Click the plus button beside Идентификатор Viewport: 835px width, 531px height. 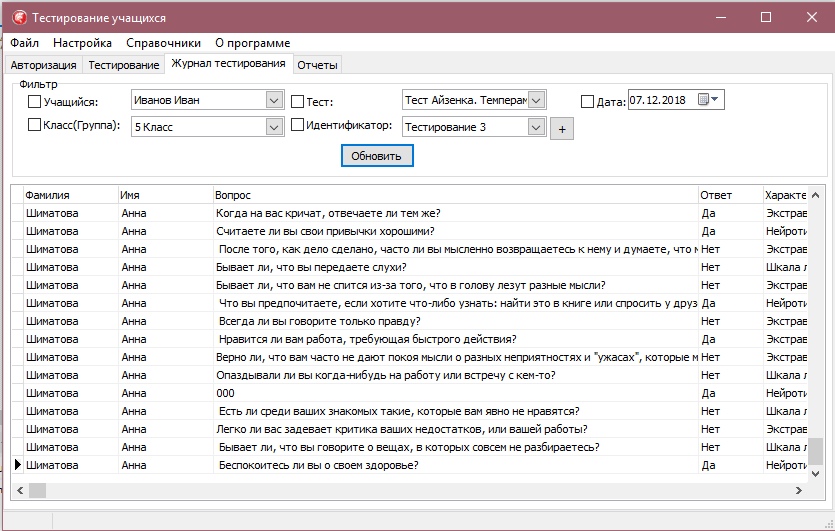[561, 129]
